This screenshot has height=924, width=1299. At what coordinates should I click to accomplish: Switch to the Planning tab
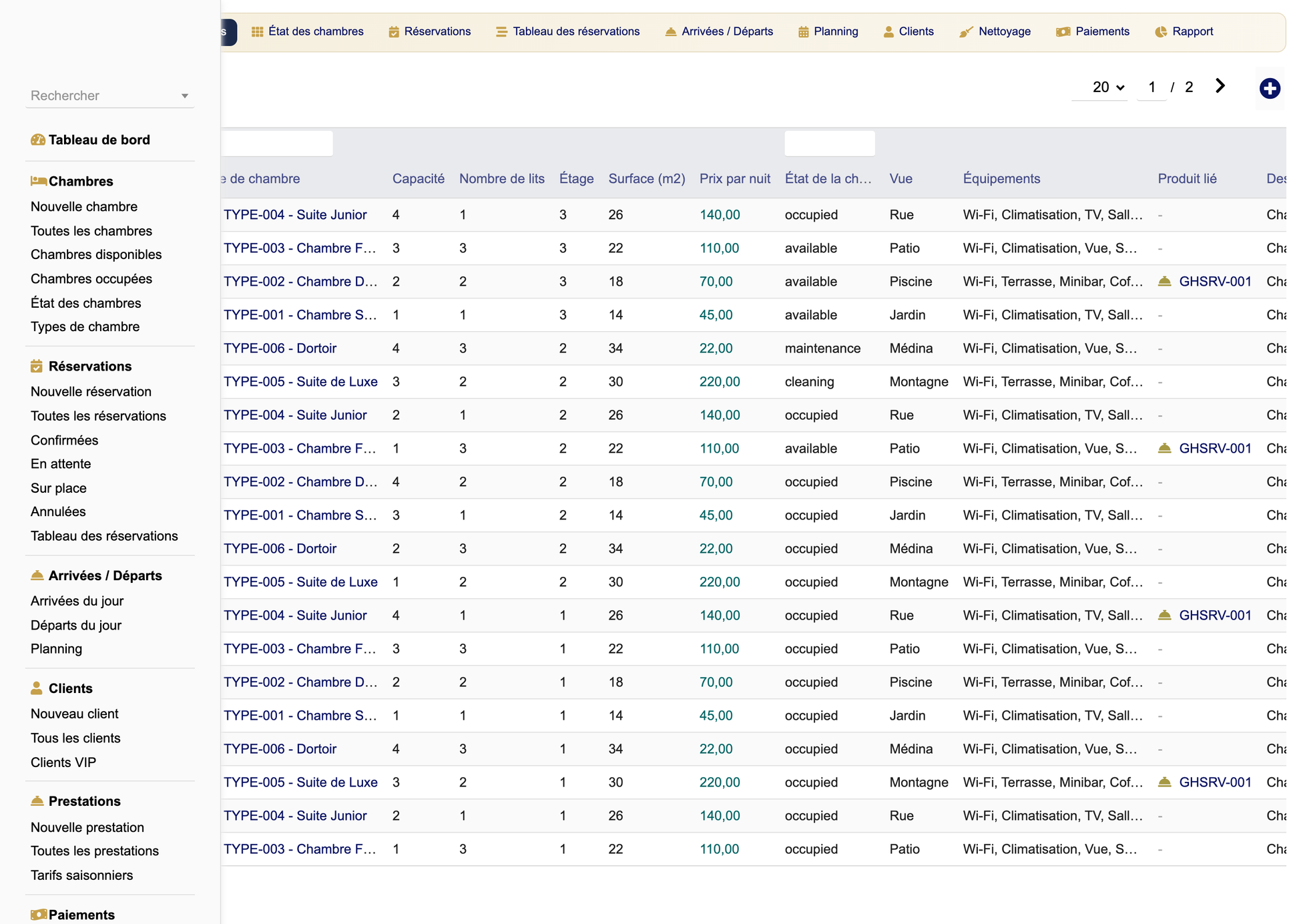tap(828, 31)
